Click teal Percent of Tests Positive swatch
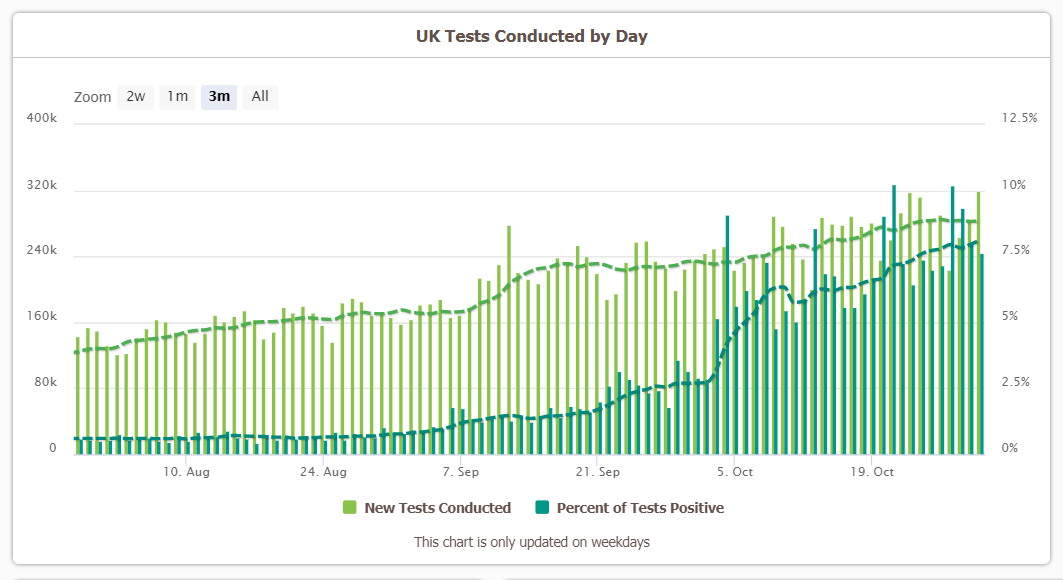The image size is (1063, 580). [x=542, y=508]
